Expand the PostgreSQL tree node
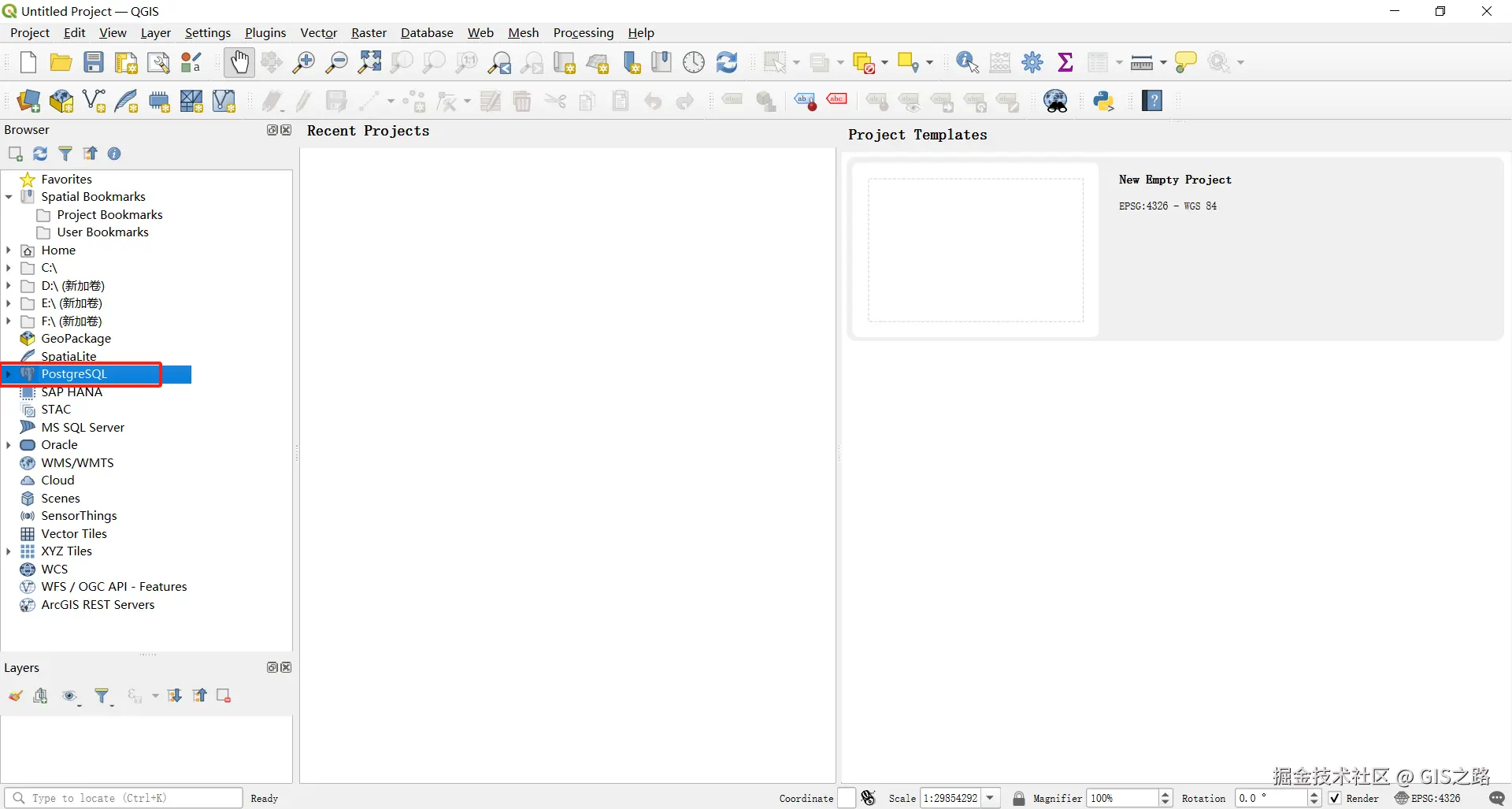The height and width of the screenshot is (809, 1512). pos(8,374)
